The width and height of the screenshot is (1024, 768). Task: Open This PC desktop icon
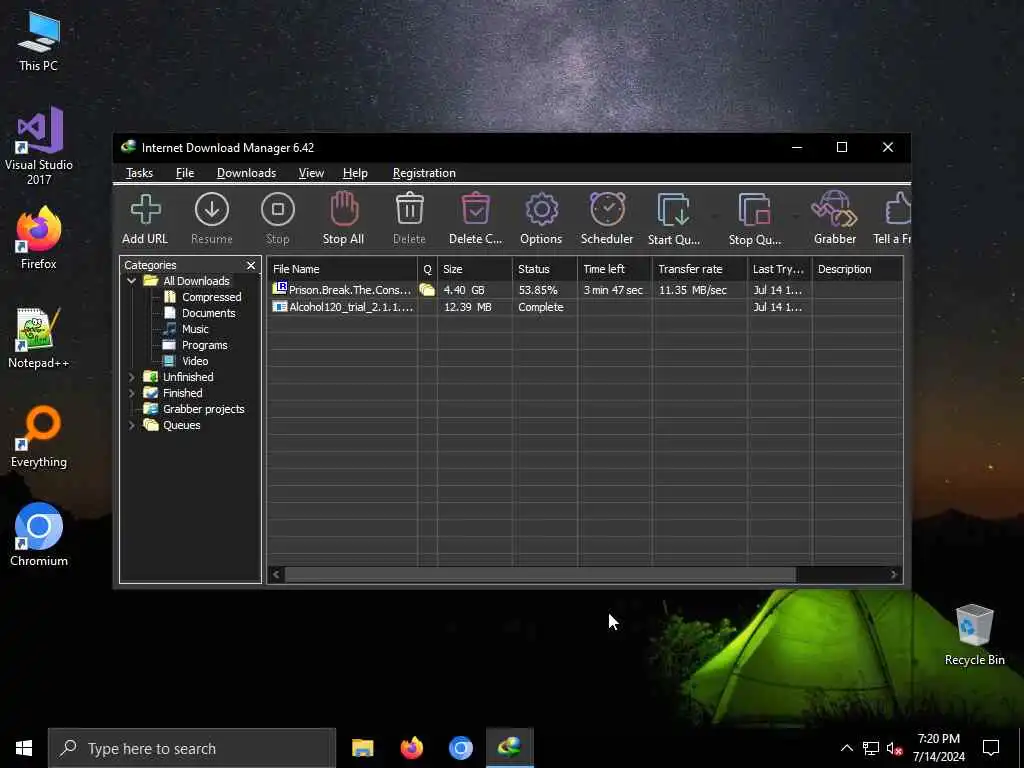[39, 40]
